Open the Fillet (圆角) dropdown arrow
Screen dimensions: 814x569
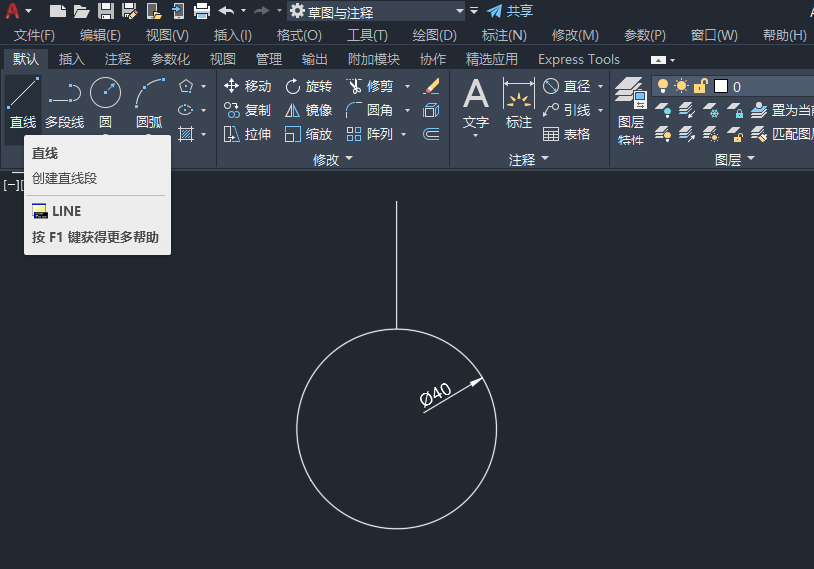coord(408,110)
